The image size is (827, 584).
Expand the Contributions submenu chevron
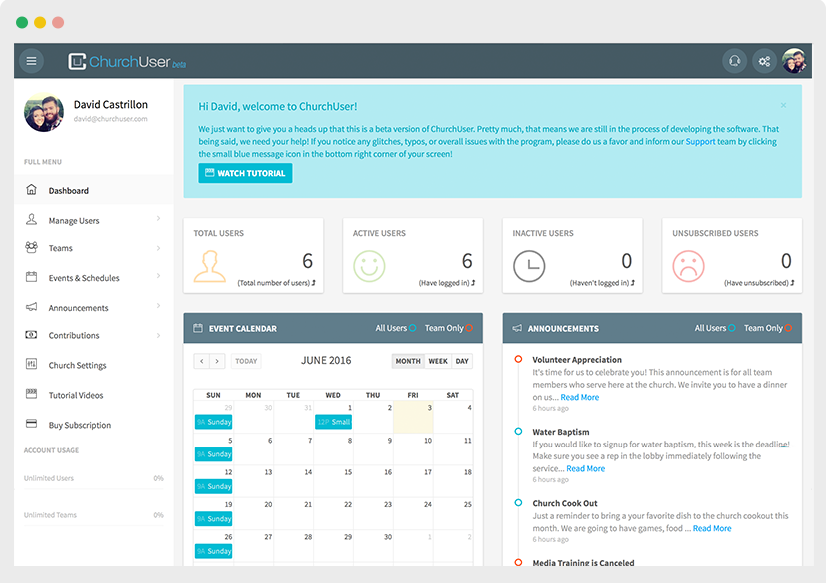158,336
